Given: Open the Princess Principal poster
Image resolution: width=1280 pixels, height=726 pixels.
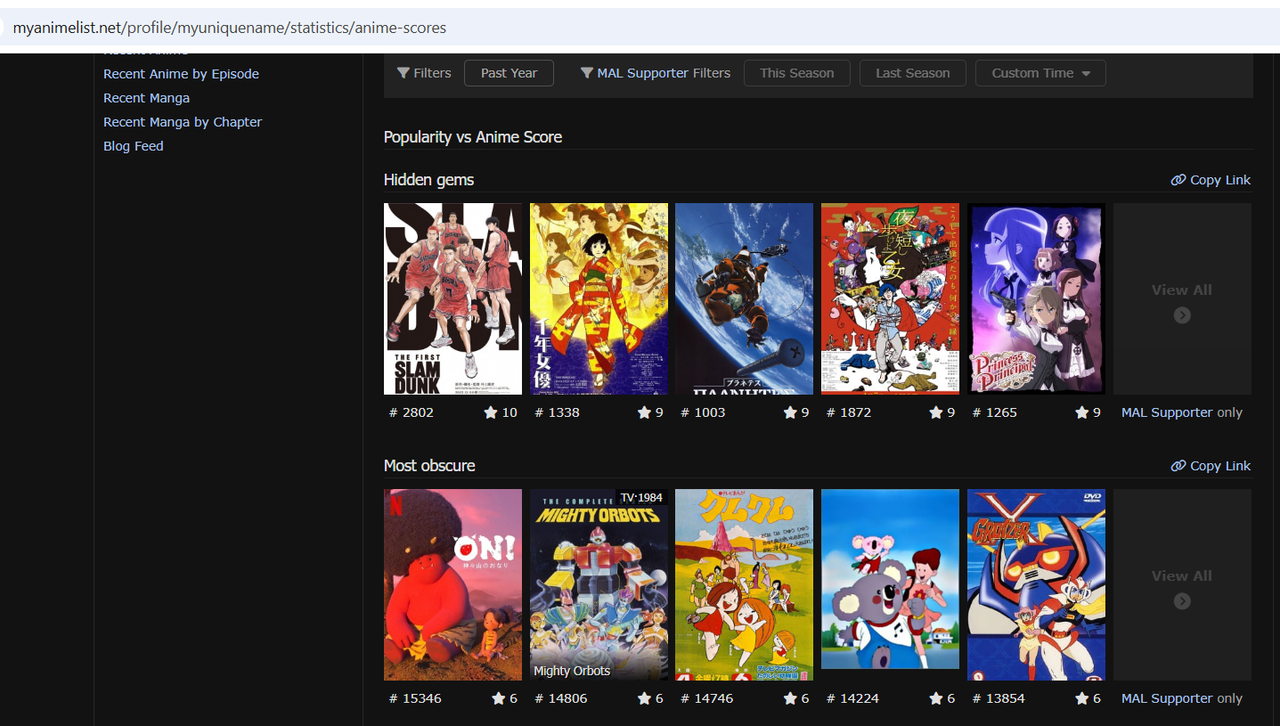Looking at the screenshot, I should point(1036,299).
